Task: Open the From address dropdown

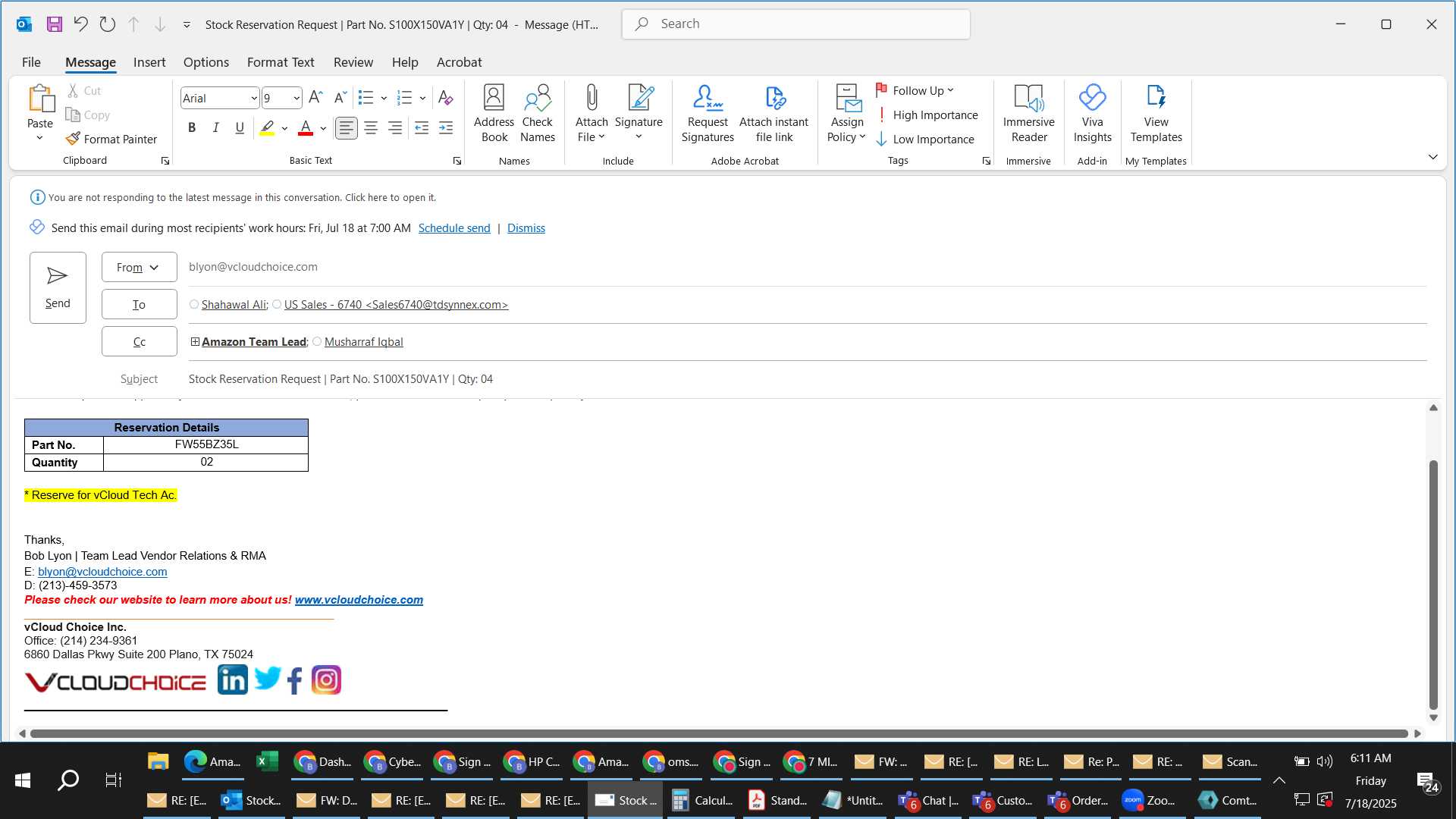Action: click(139, 267)
